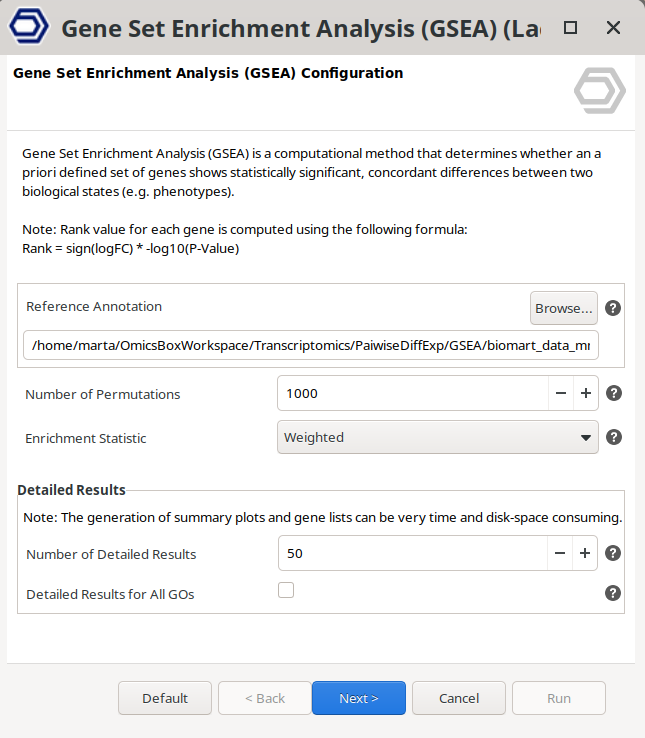645x738 pixels.
Task: Click help icon for Detailed Results for All GOs
Action: pos(614,593)
